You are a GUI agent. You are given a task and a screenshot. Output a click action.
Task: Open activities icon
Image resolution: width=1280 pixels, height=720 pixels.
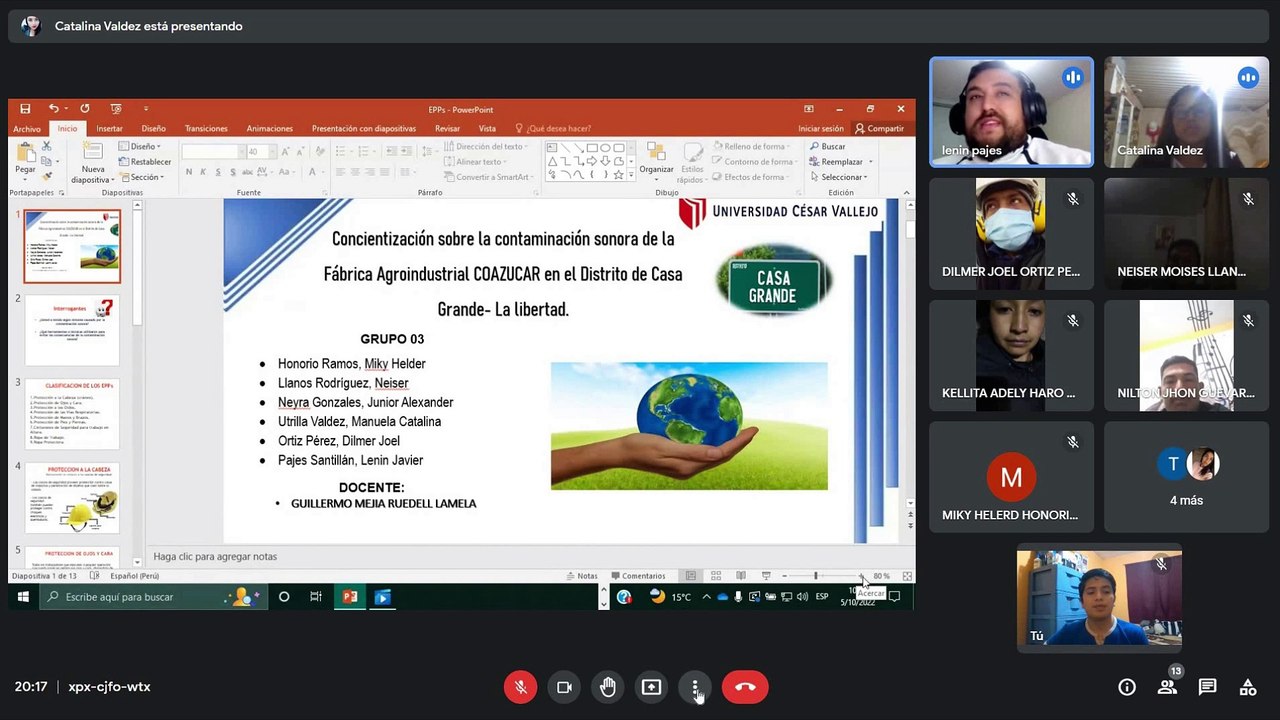point(1248,687)
